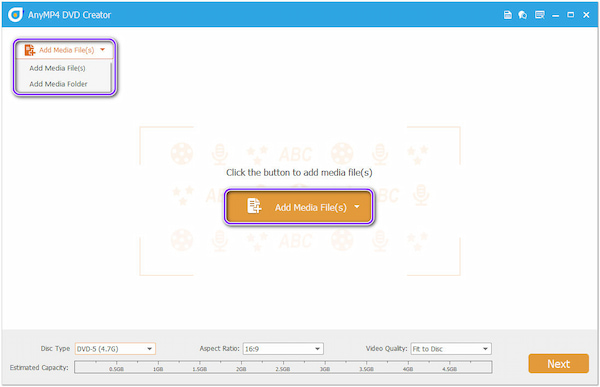Click the Estimated Capacity bar
600x387 pixels.
pyautogui.click(x=283, y=367)
